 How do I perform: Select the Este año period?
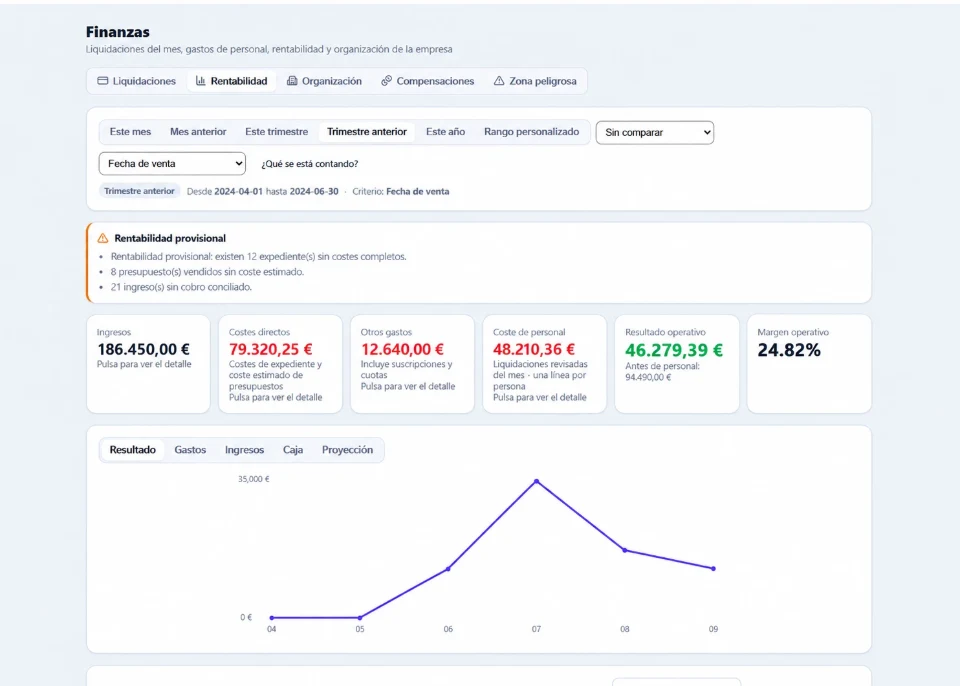point(445,132)
